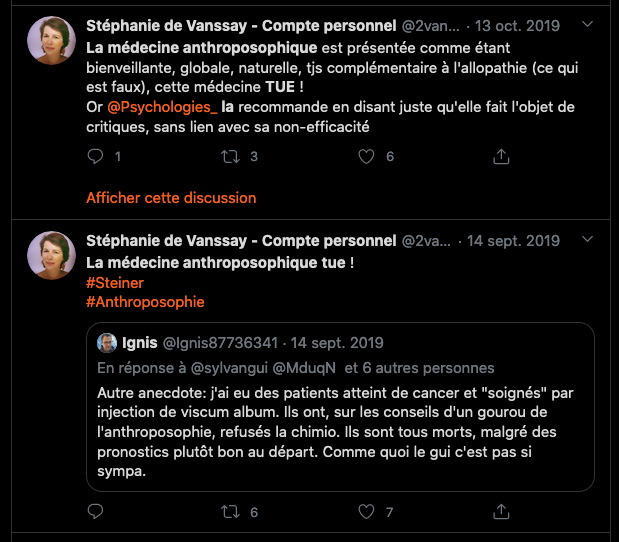Like the 14 sept. 2019 tweet

coord(366,512)
